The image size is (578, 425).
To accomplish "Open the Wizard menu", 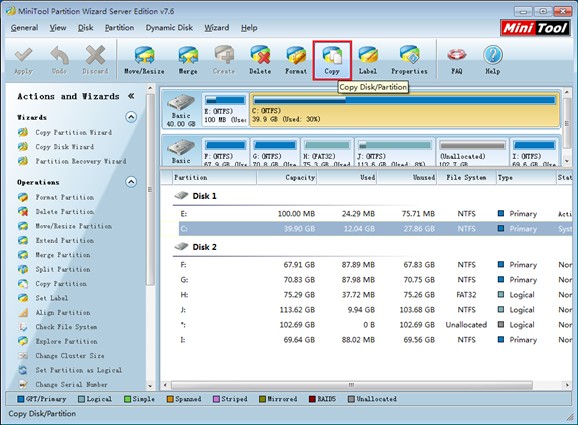I will point(217,28).
